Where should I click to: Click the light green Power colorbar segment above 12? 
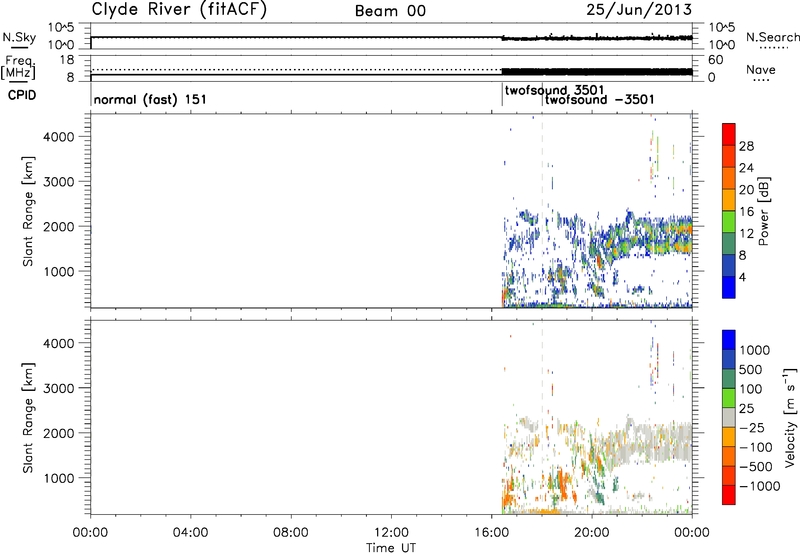[x=729, y=221]
